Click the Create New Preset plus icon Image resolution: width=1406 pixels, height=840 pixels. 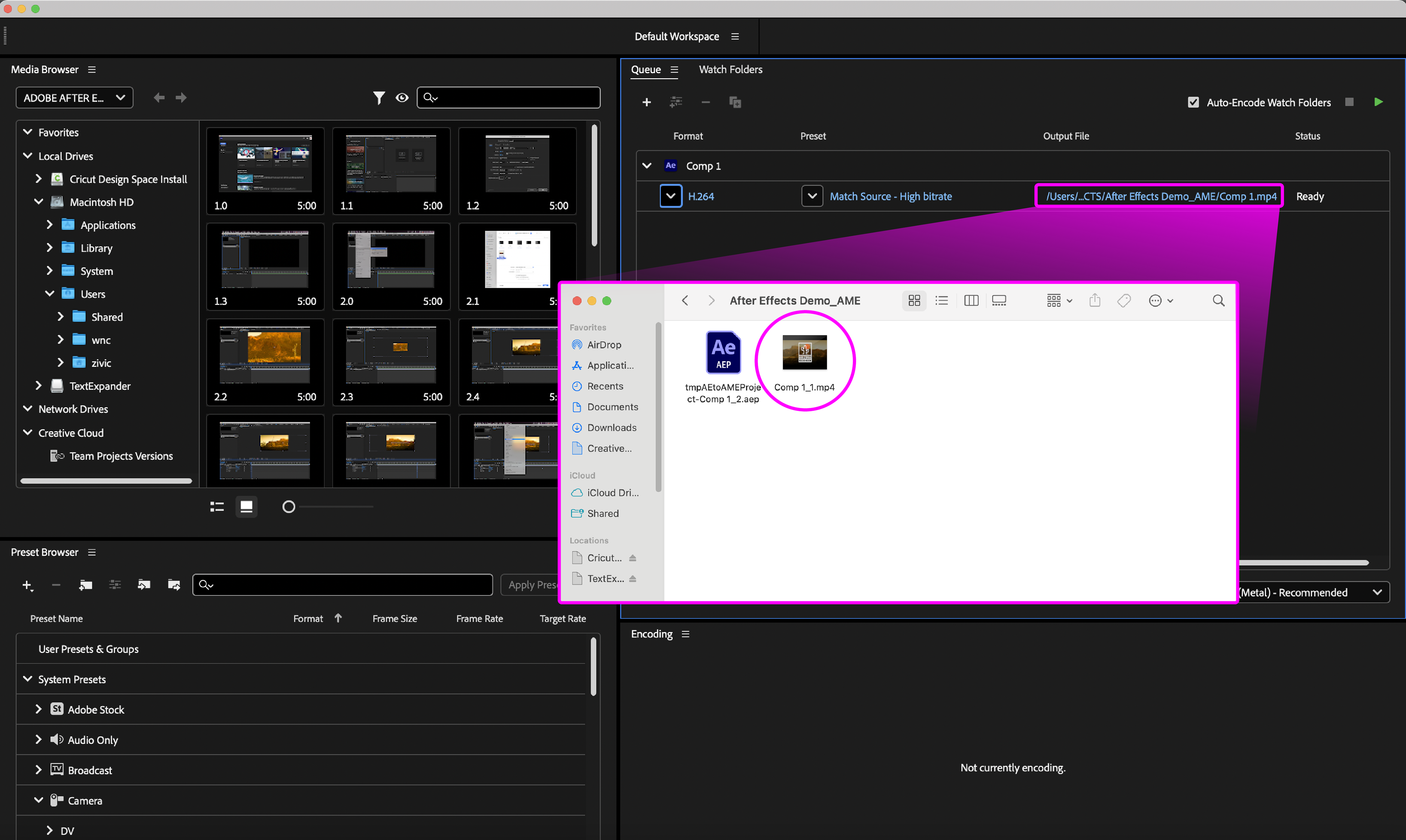coord(27,585)
